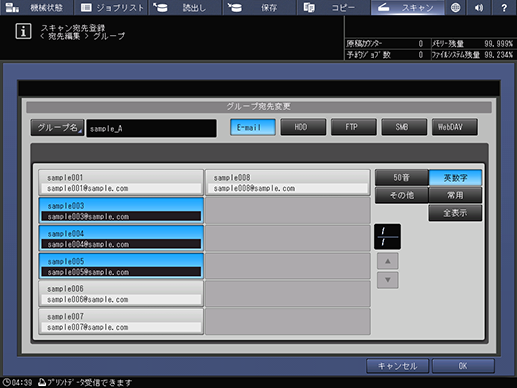Click the clock icon in status bar

point(6,382)
